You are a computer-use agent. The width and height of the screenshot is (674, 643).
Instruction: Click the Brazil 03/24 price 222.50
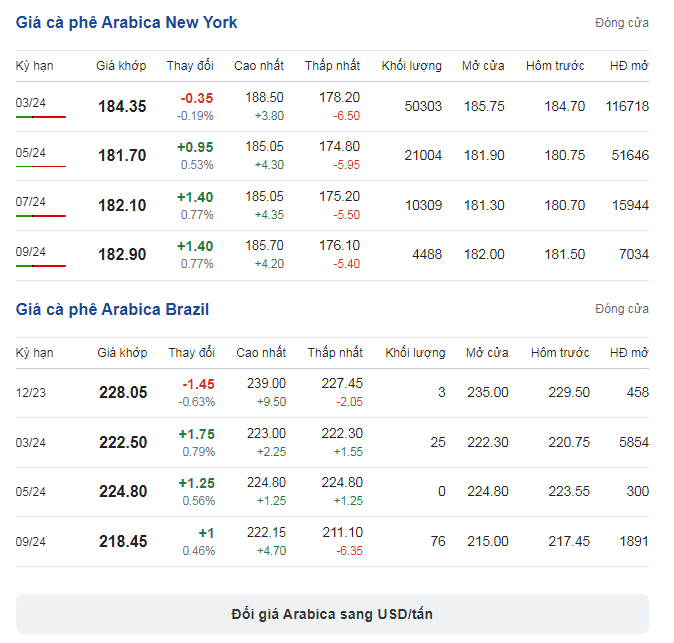(x=123, y=442)
